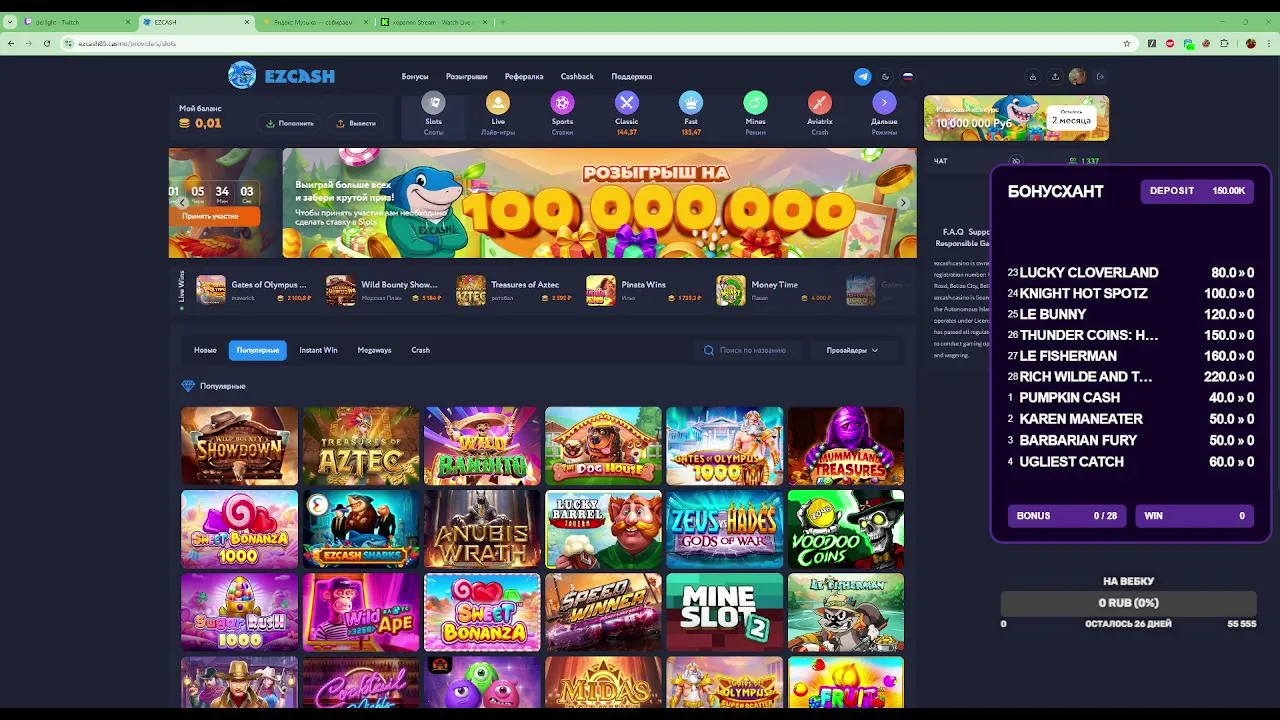
Task: Go back in browser history
Action: pyautogui.click(x=10, y=43)
